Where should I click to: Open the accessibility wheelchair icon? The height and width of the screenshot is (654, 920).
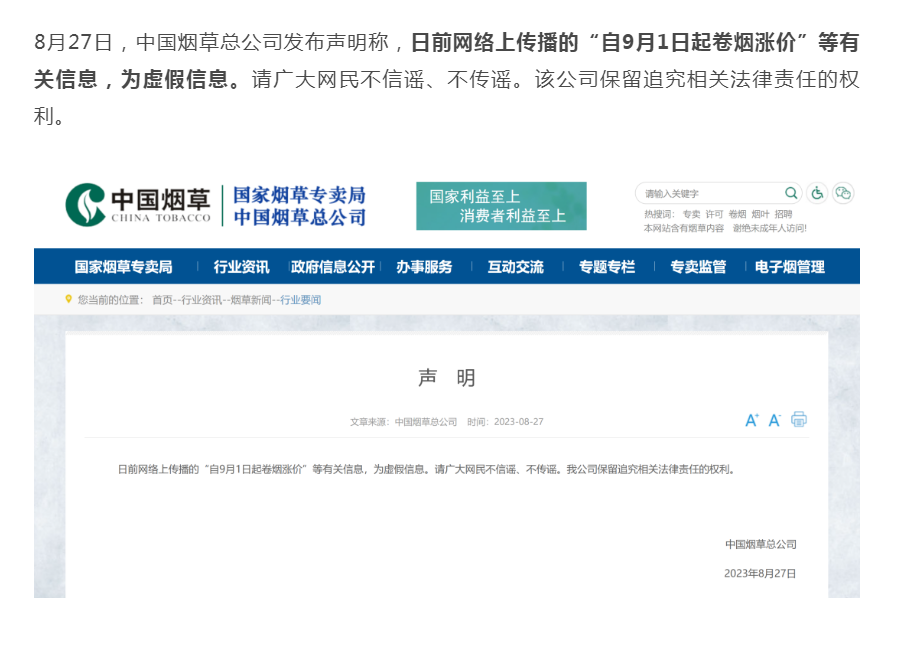point(818,193)
